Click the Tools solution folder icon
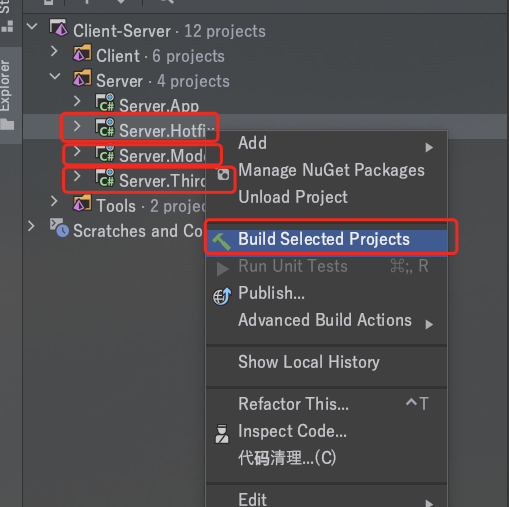Screen dimensions: 509x507 click(82, 203)
